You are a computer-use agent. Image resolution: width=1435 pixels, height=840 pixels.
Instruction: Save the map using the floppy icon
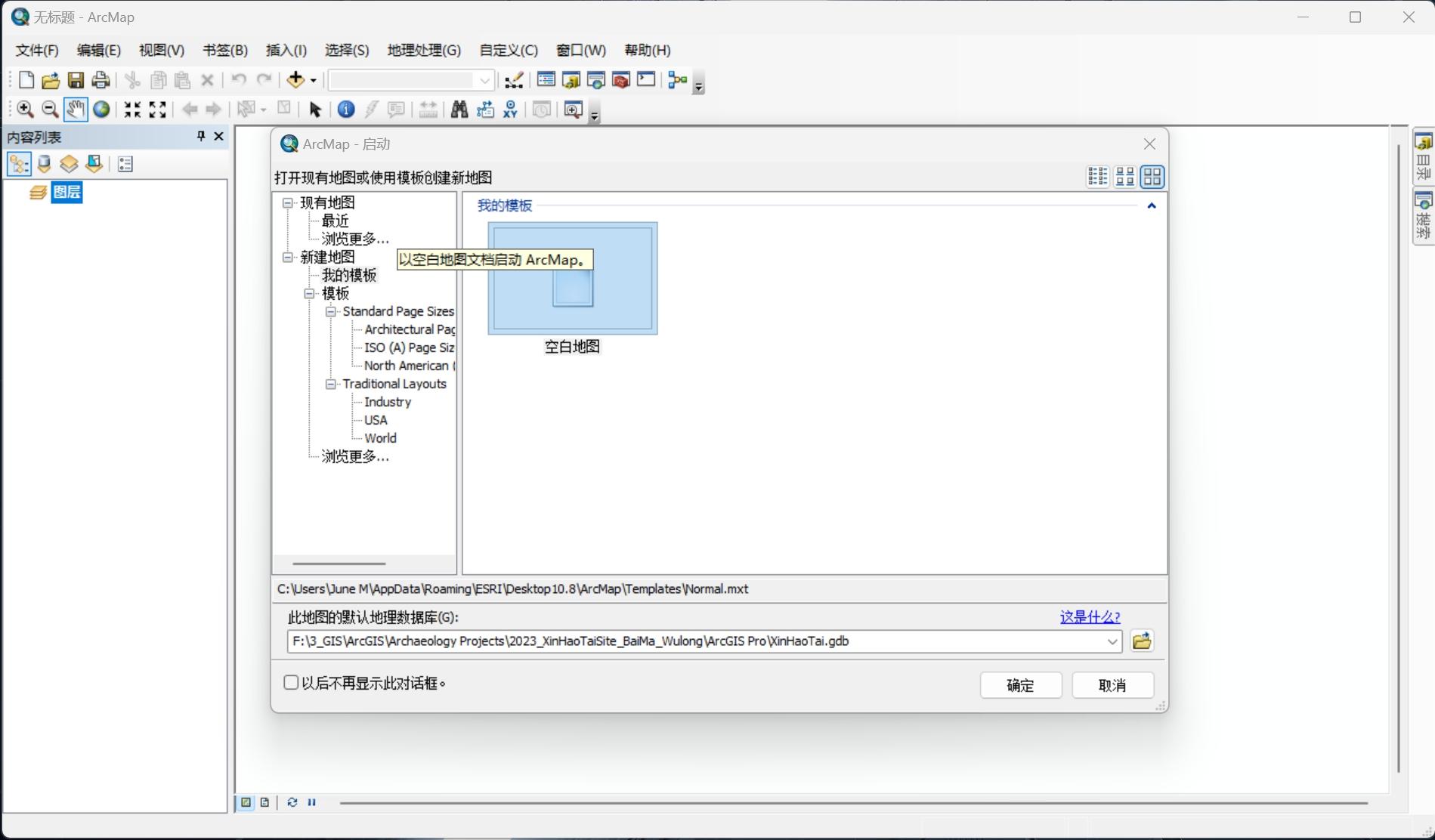[x=76, y=80]
